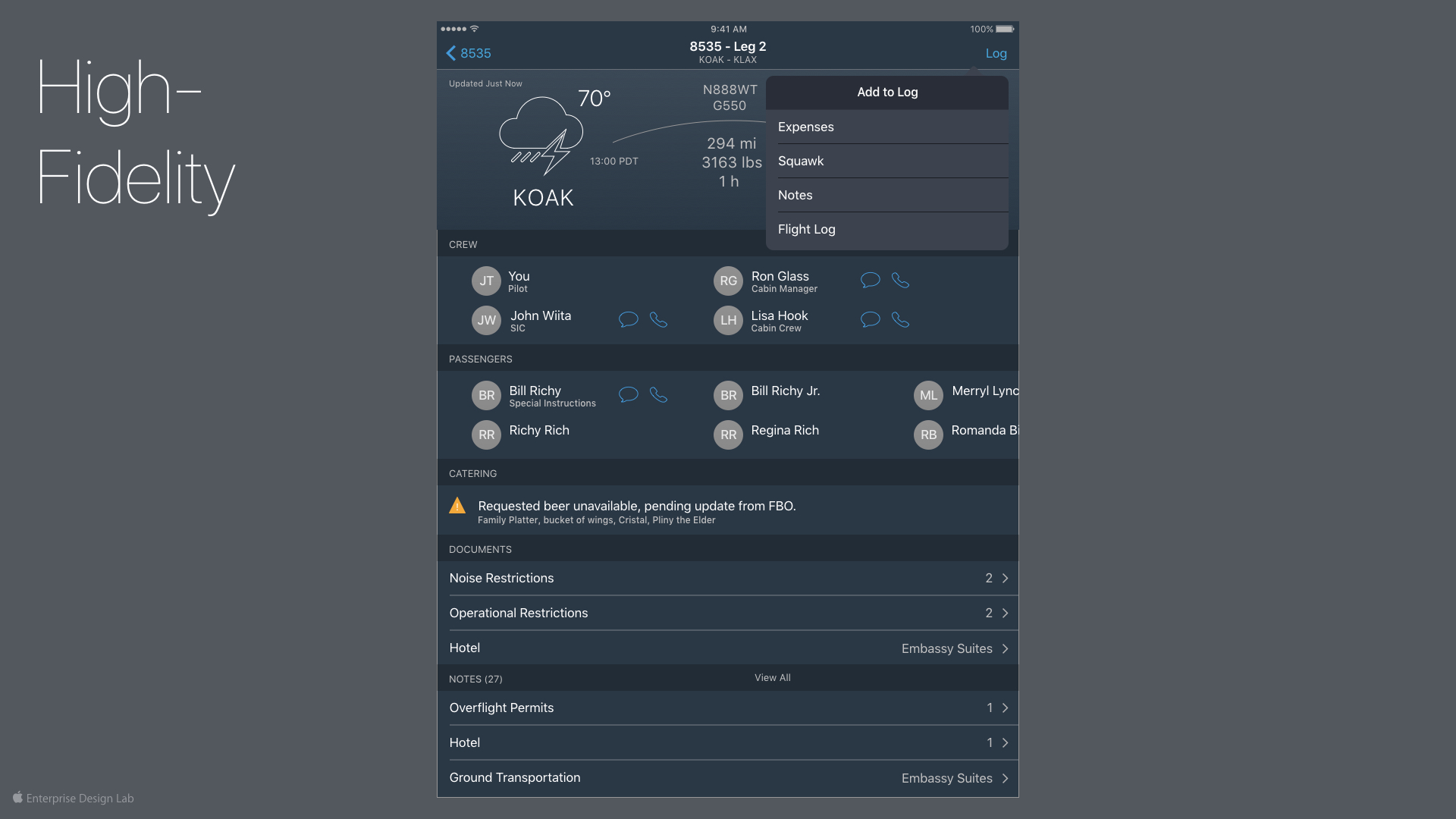Viewport: 1456px width, 819px height.
Task: Tap the phone icon beside John Wiita
Action: click(658, 319)
